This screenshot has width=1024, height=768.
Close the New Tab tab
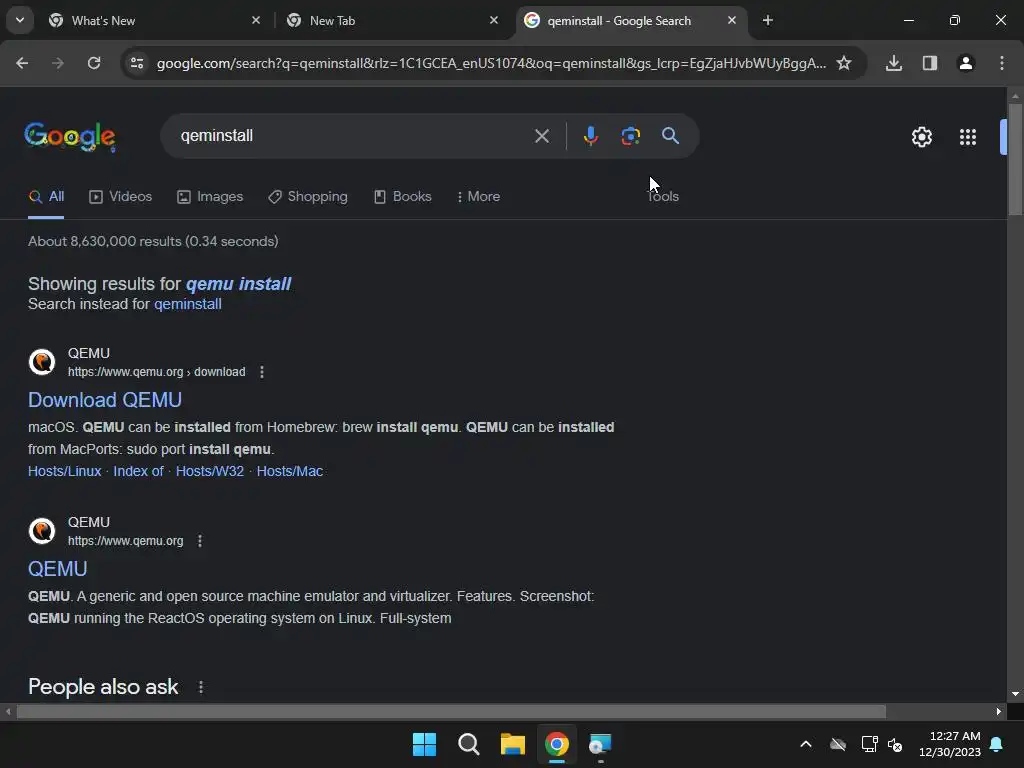click(x=494, y=20)
